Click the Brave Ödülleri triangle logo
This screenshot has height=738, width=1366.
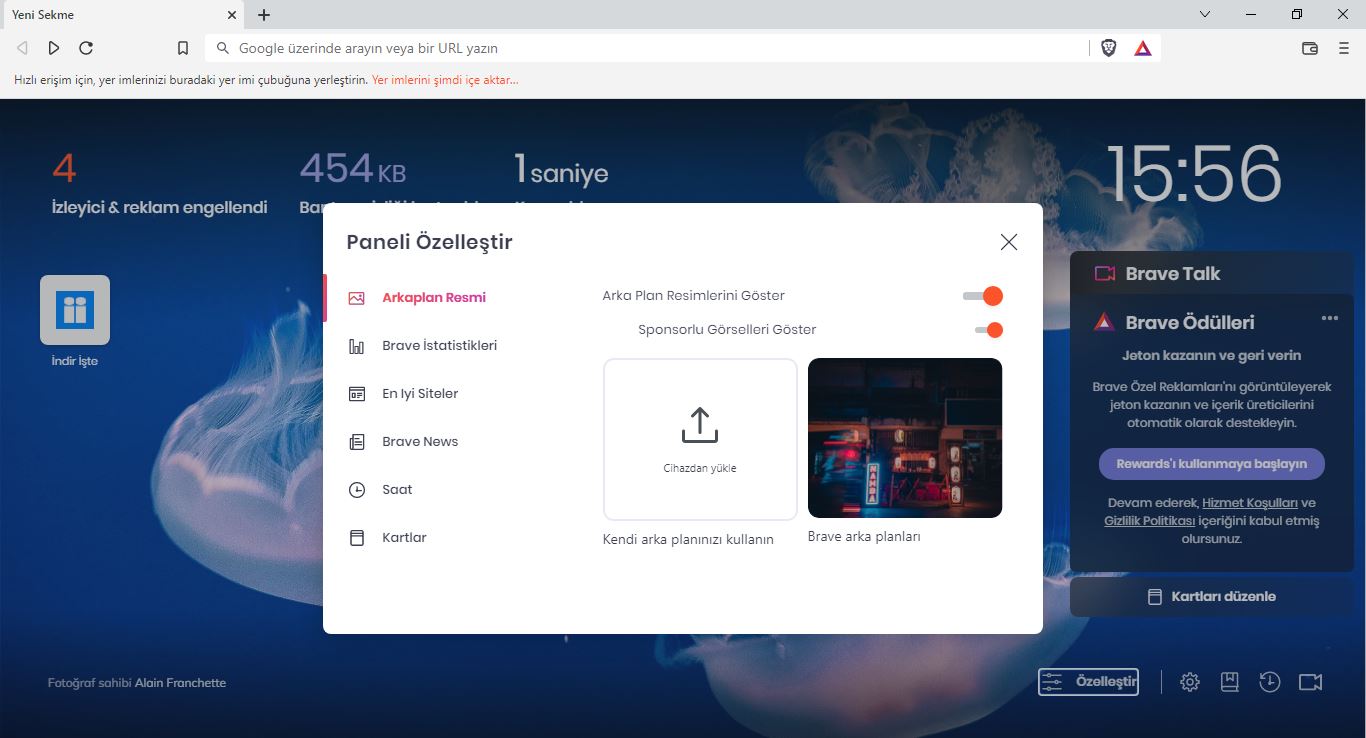coord(1104,322)
